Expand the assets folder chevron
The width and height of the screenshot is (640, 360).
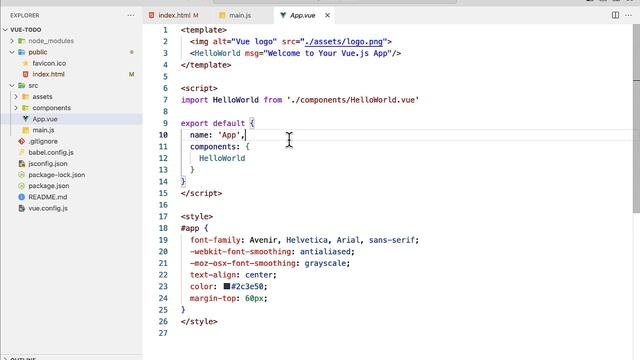point(16,97)
